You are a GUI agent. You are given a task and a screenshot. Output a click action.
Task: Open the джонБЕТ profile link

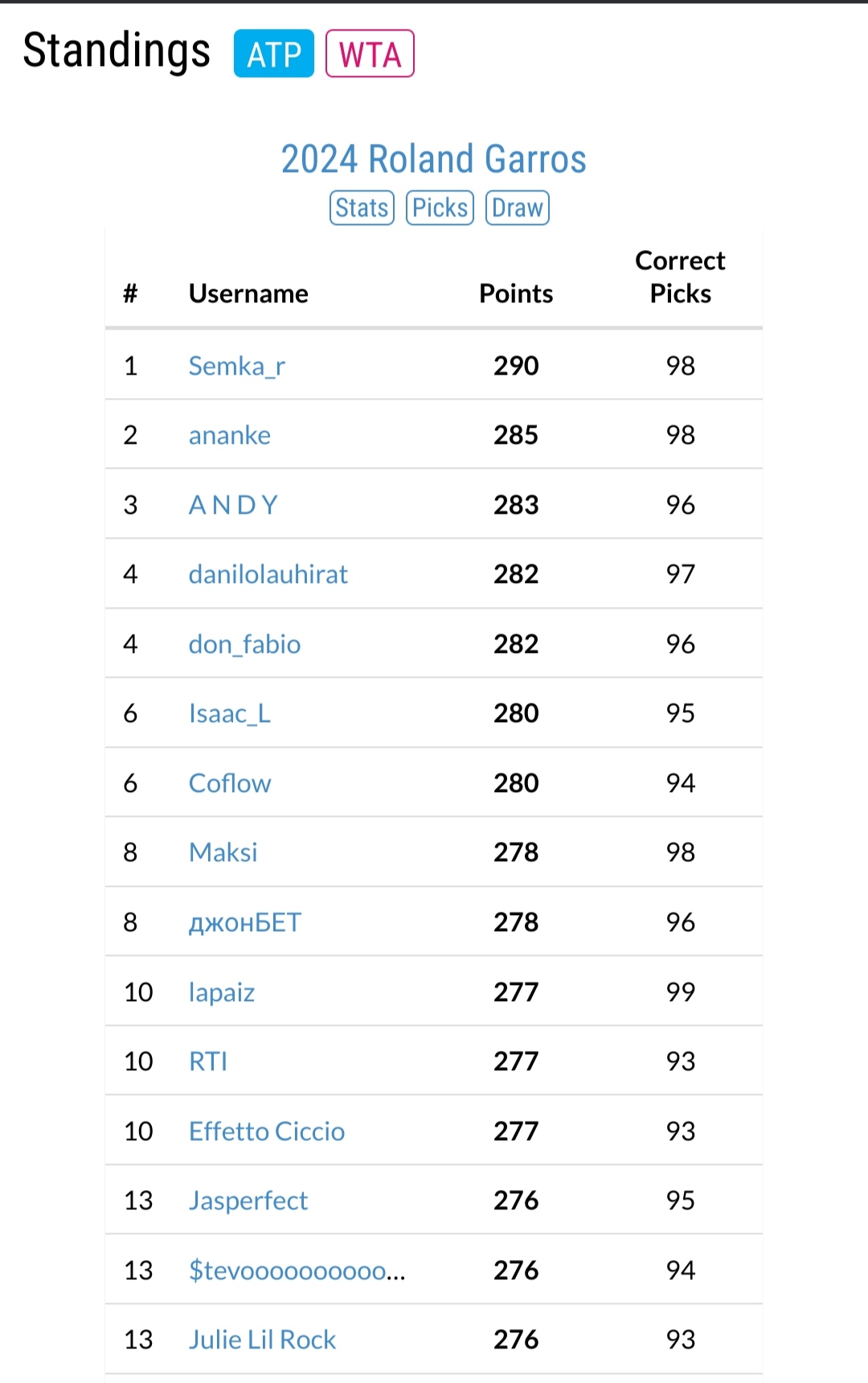pos(245,922)
